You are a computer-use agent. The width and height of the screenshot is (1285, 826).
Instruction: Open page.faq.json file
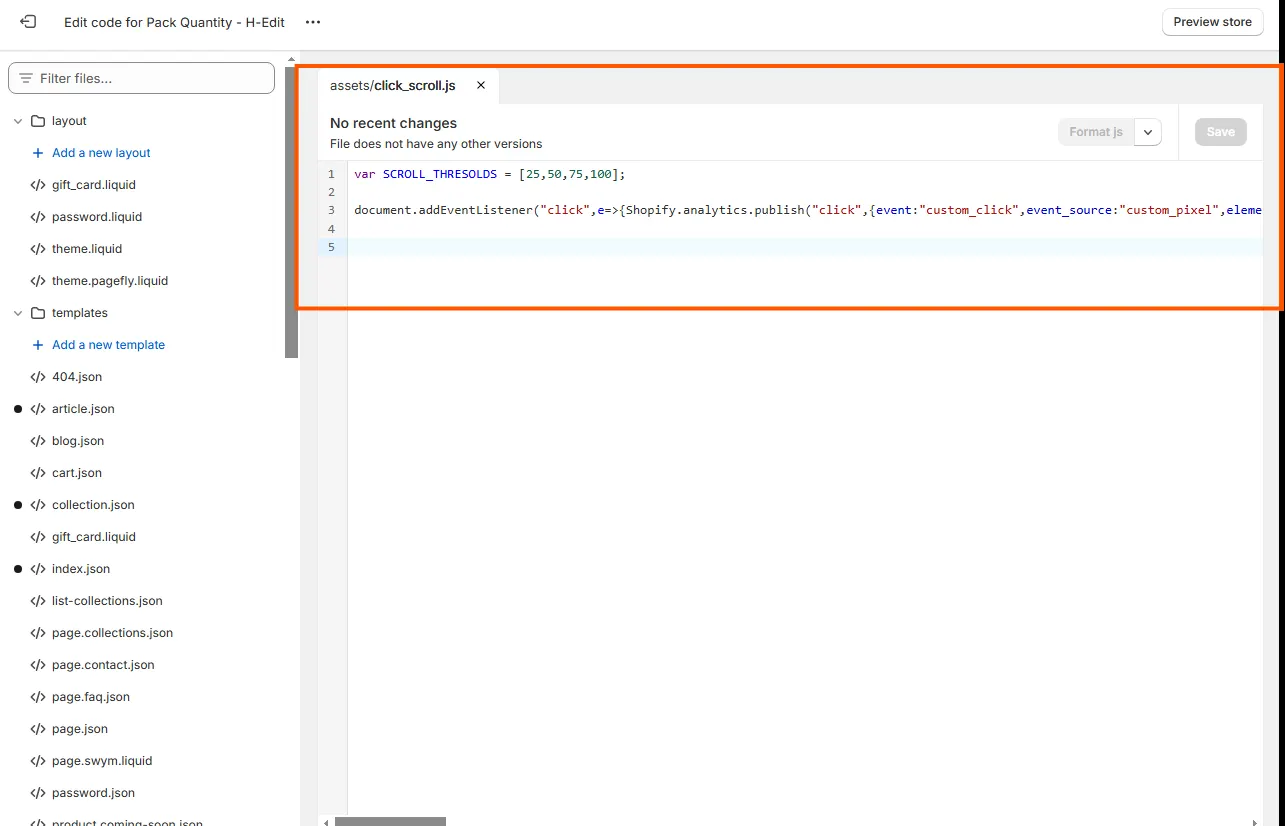[x=91, y=697]
